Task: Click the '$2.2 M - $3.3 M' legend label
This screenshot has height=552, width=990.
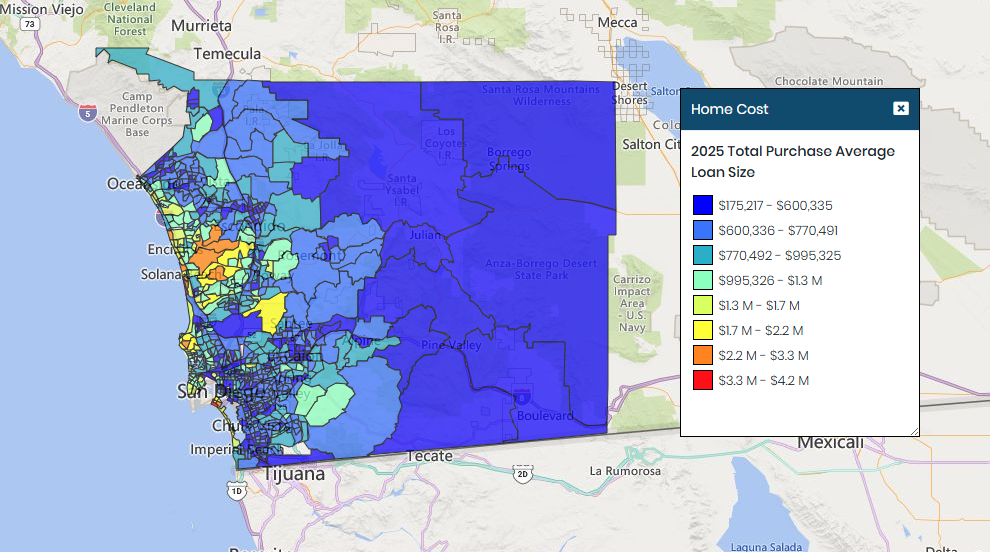Action: tap(763, 356)
